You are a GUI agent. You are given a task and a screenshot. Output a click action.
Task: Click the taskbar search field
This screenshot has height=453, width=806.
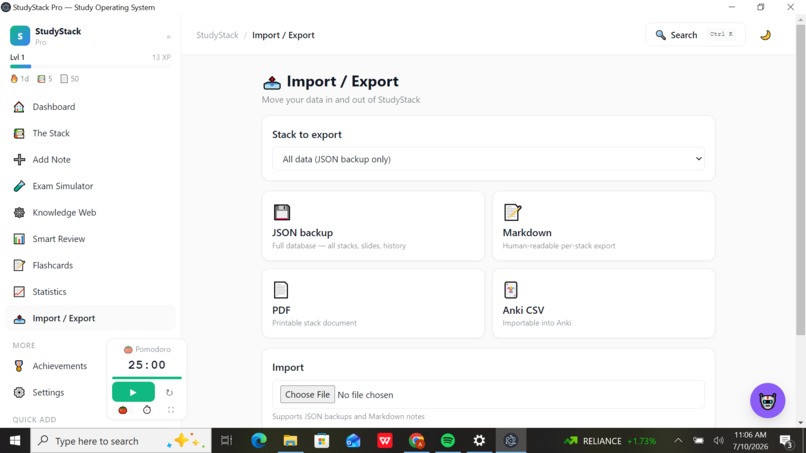click(121, 441)
